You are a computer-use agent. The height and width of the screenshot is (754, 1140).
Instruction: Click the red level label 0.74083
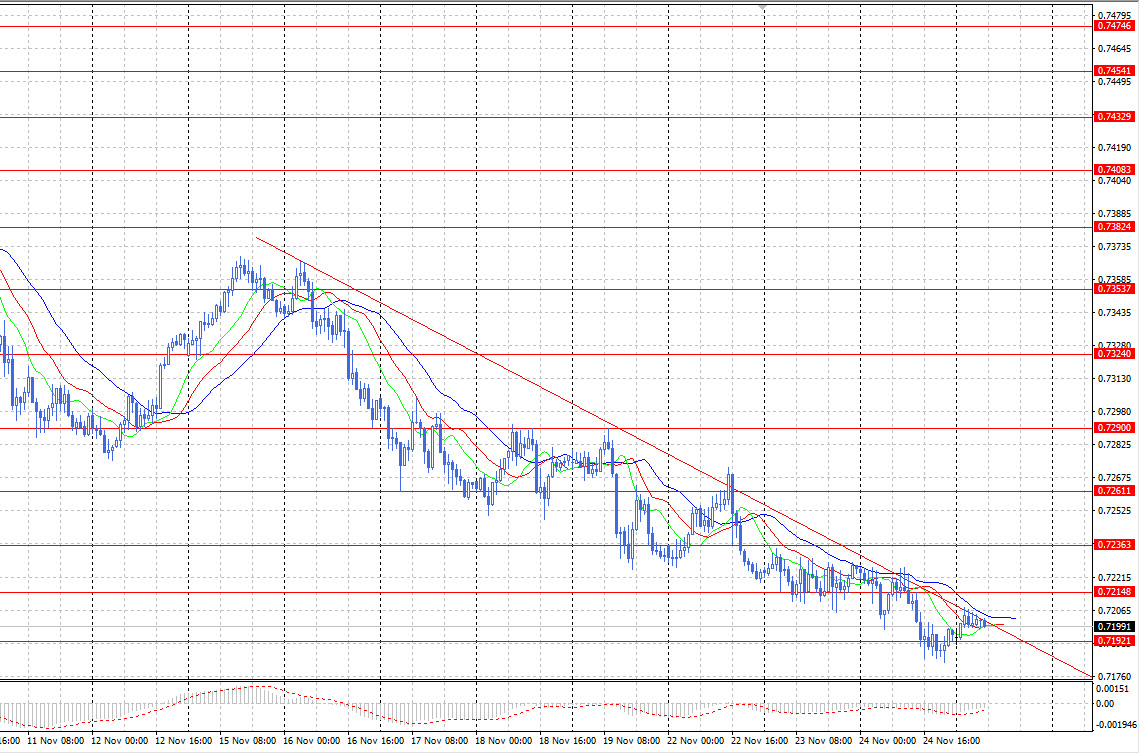coord(1114,170)
